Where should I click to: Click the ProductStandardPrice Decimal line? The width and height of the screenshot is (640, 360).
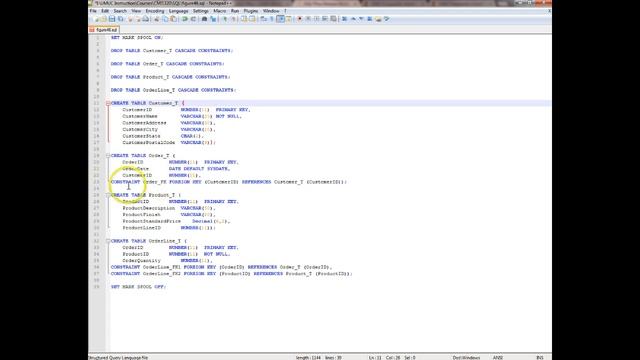(176, 221)
